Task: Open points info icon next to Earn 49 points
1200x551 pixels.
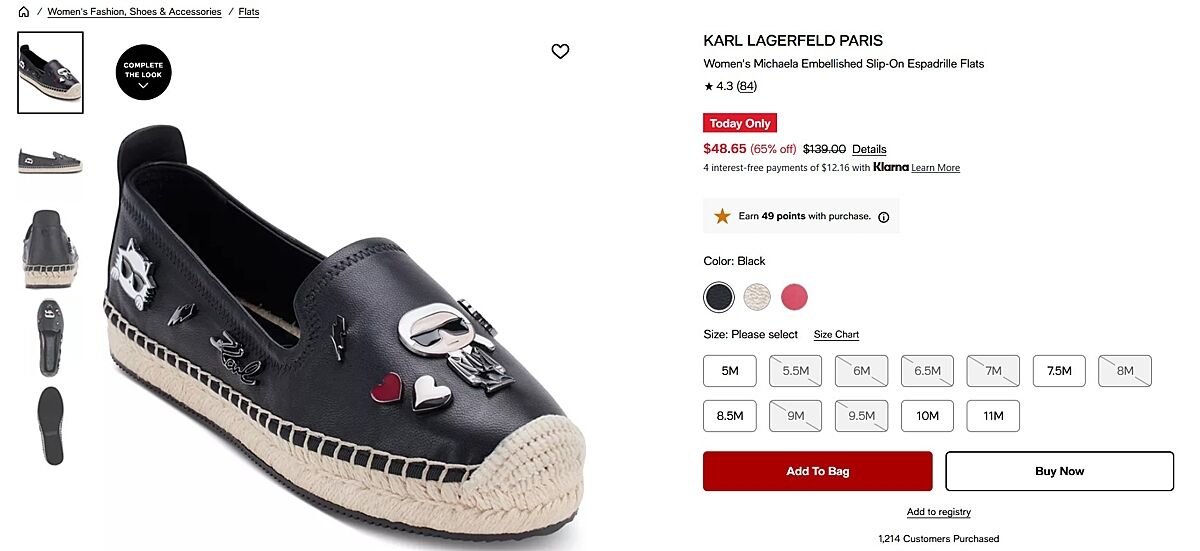Action: [x=883, y=217]
